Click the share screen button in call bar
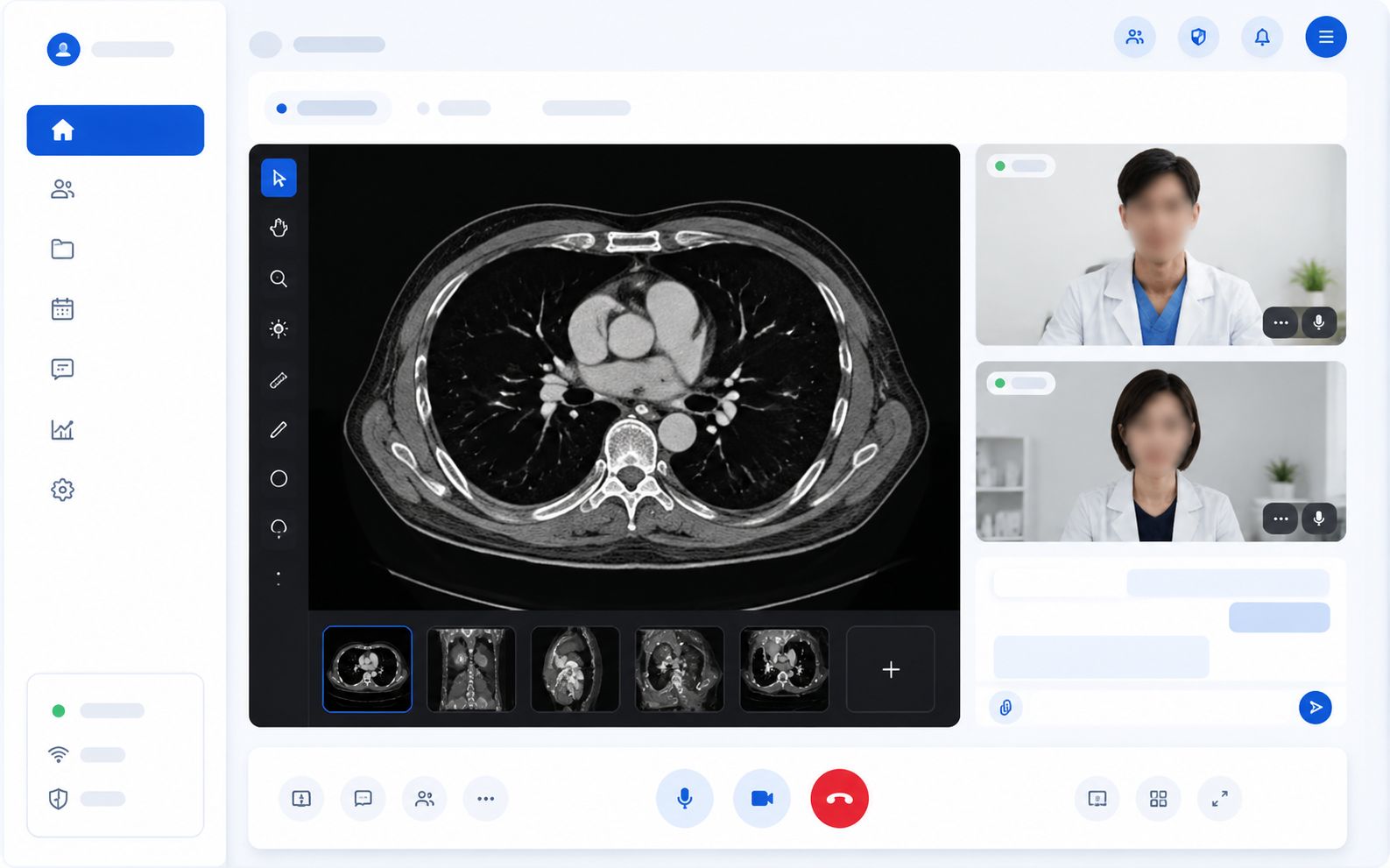 (301, 799)
